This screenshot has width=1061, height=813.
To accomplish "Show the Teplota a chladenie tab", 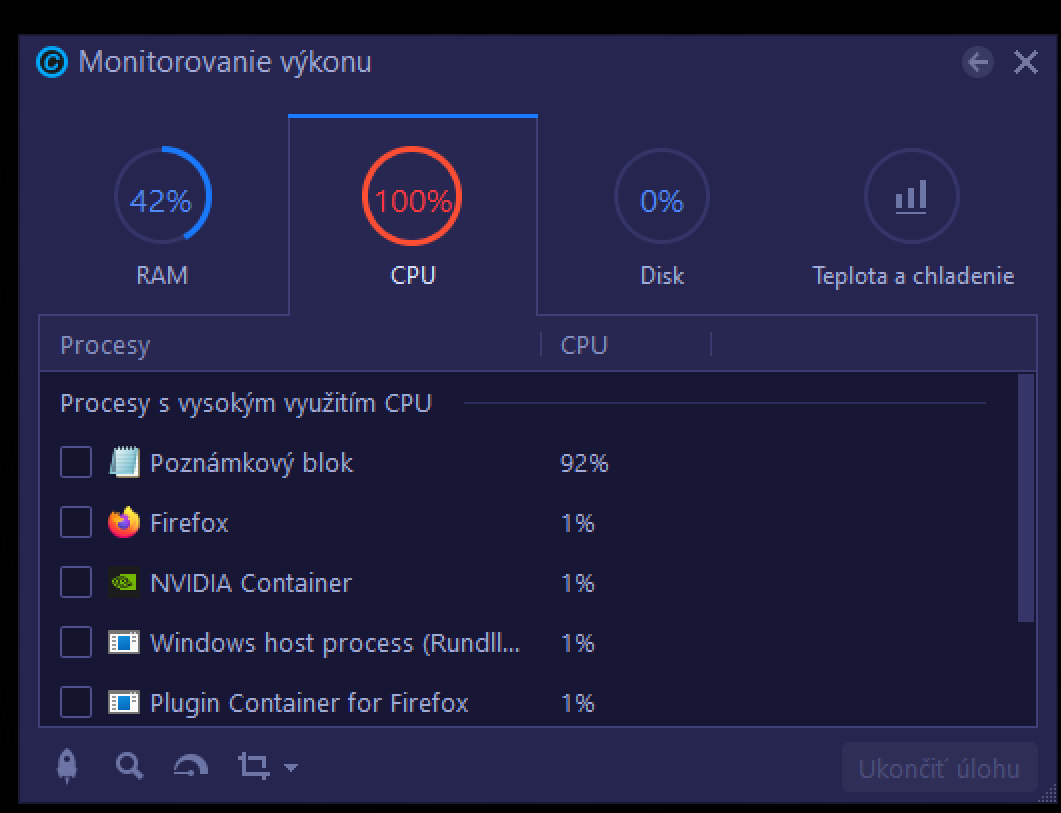I will click(x=912, y=216).
